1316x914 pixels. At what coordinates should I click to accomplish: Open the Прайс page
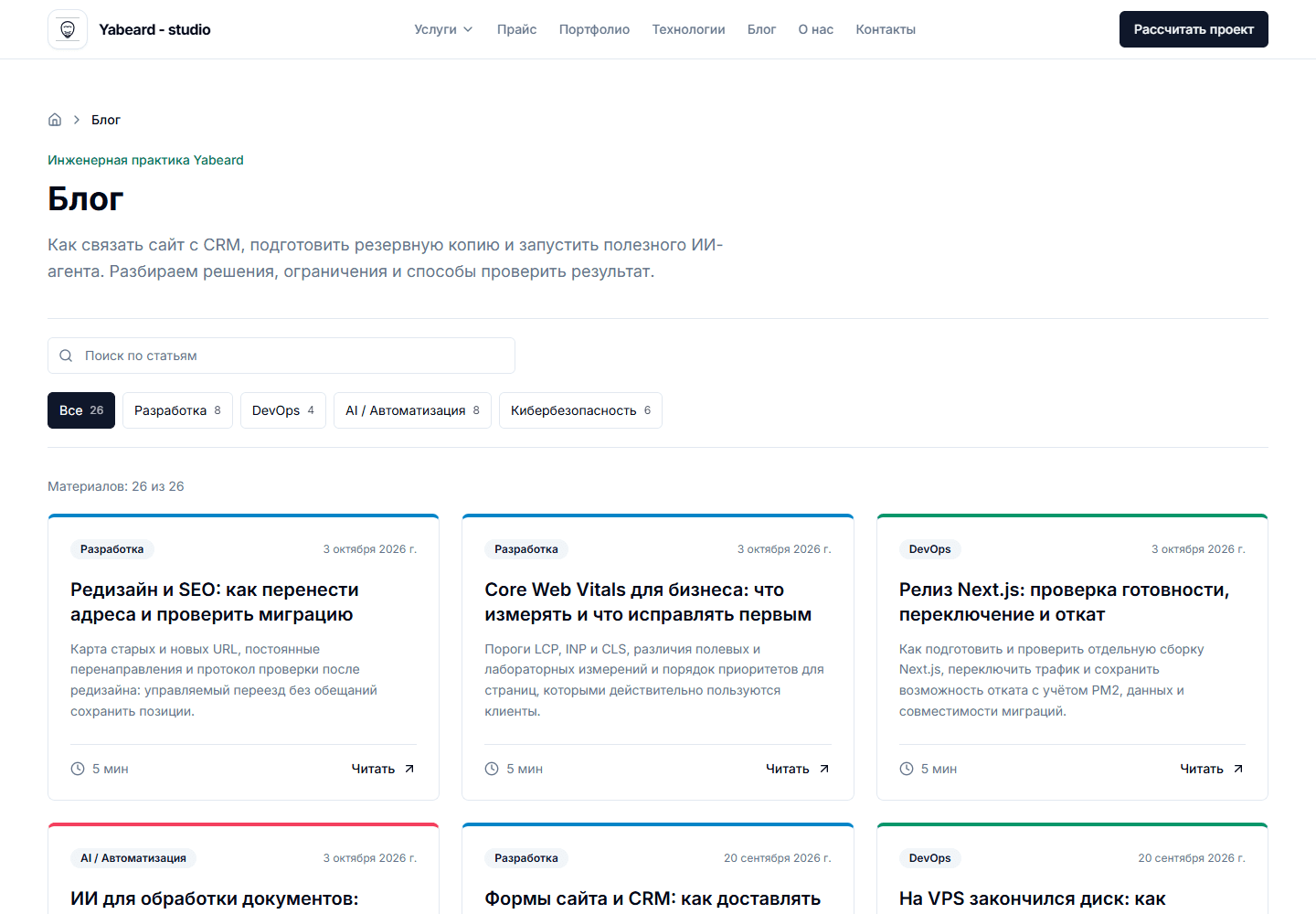pos(517,29)
